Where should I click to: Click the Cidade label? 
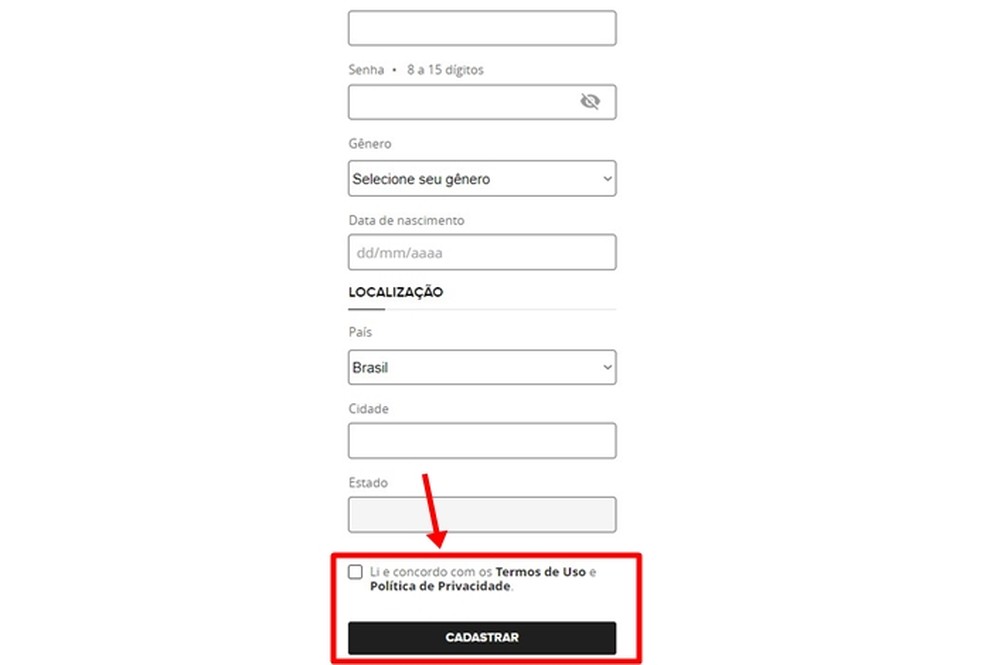(x=368, y=408)
